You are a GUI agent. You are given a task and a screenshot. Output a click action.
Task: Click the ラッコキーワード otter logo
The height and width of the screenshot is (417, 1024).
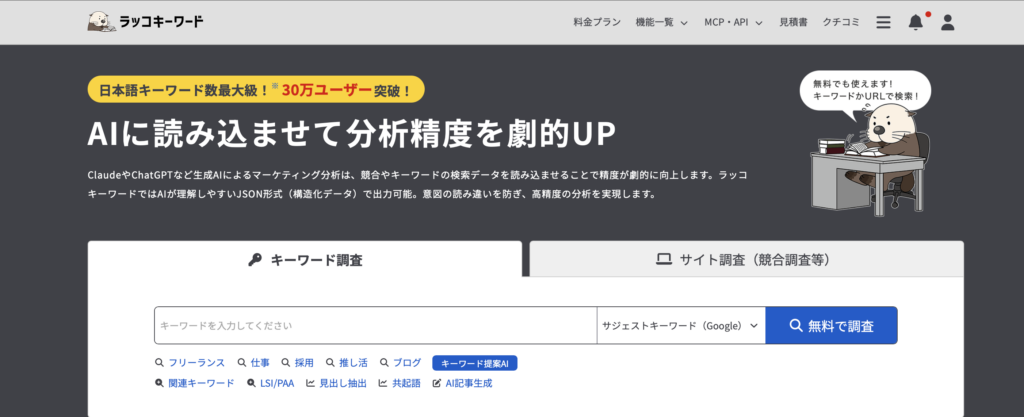145,22
